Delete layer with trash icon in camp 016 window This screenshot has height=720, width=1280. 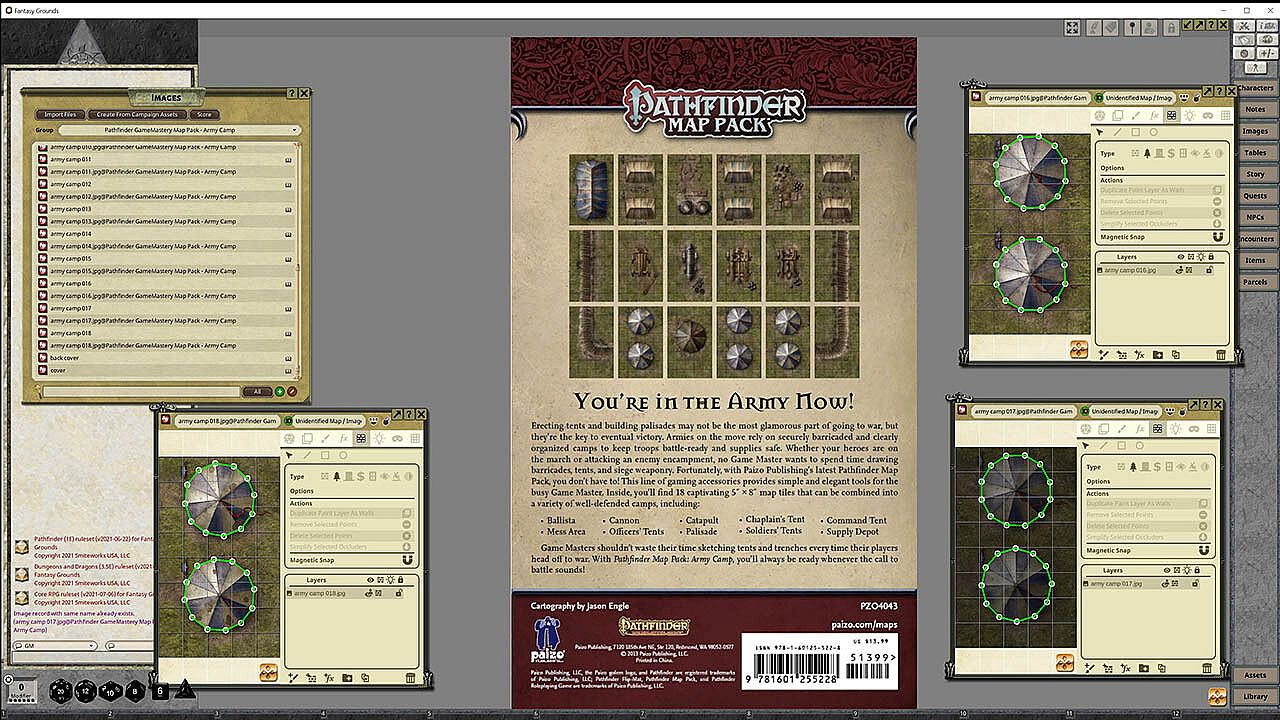pyautogui.click(x=1221, y=354)
